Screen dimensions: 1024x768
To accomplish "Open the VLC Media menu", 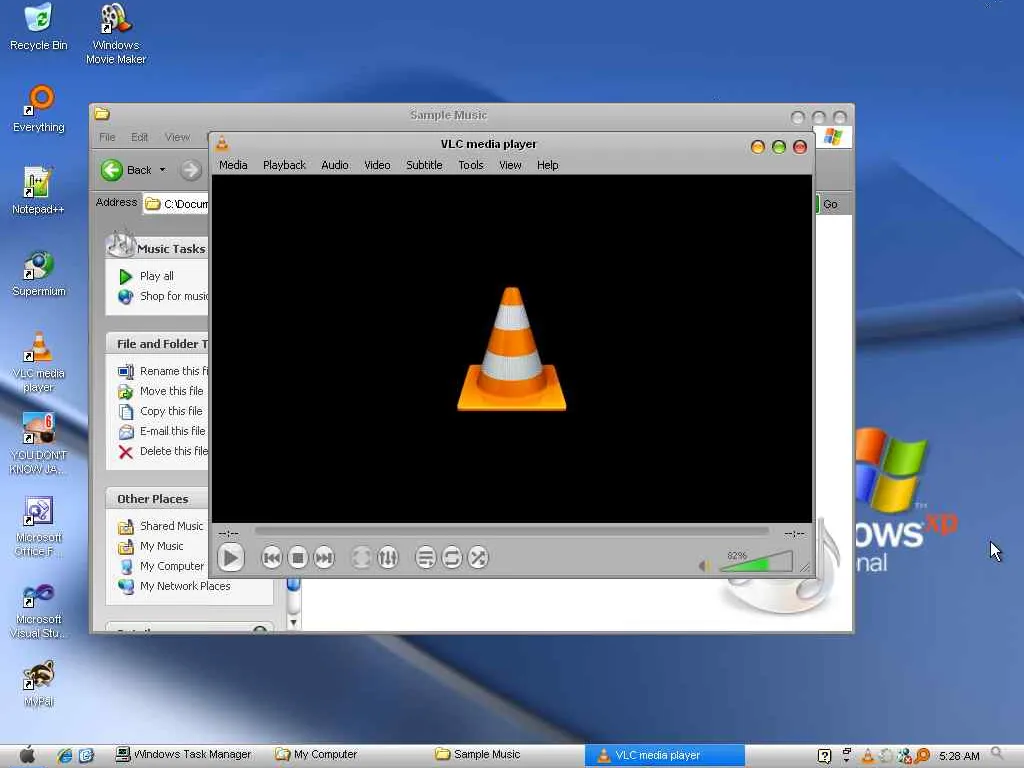I will tap(233, 165).
